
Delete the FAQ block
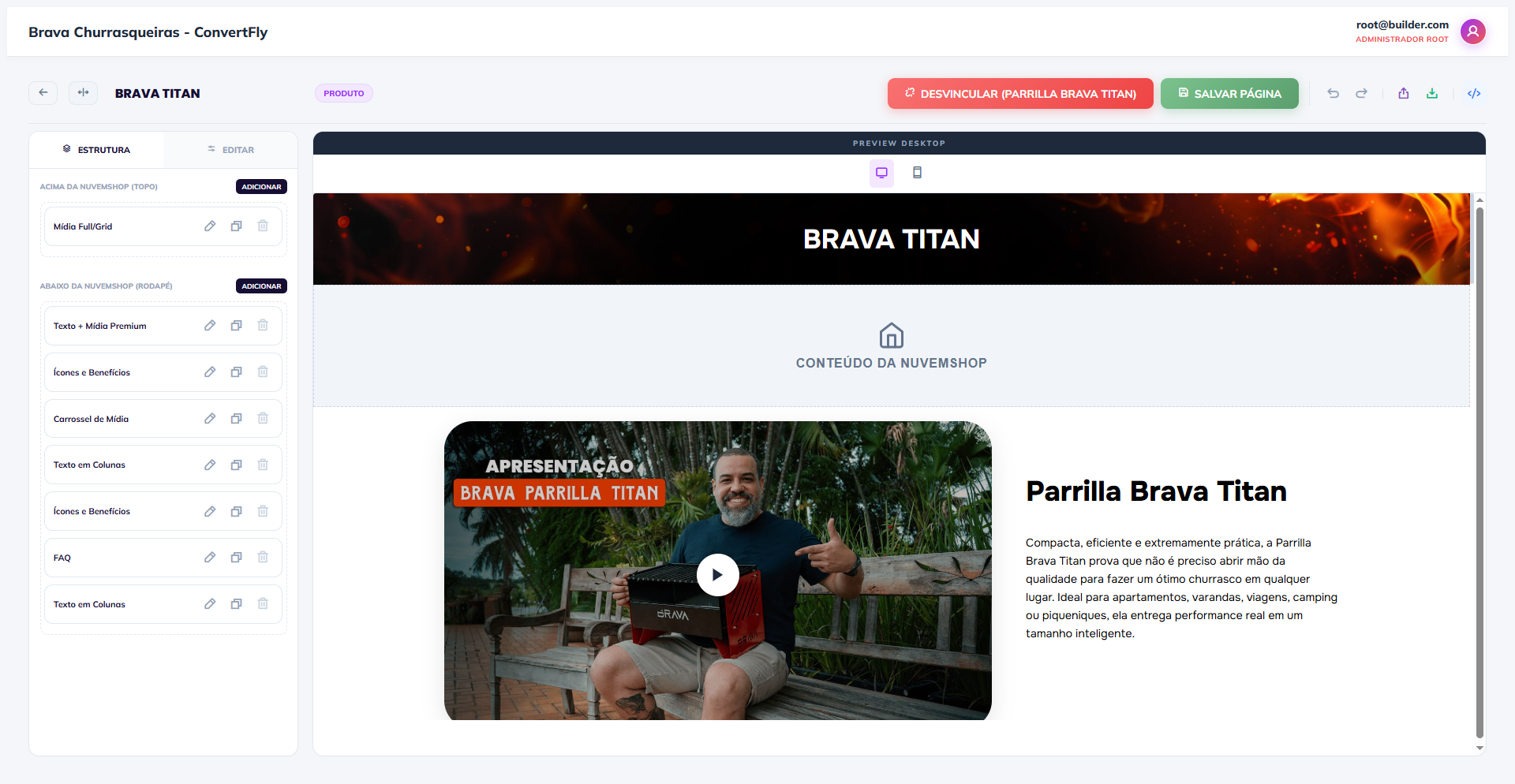263,558
